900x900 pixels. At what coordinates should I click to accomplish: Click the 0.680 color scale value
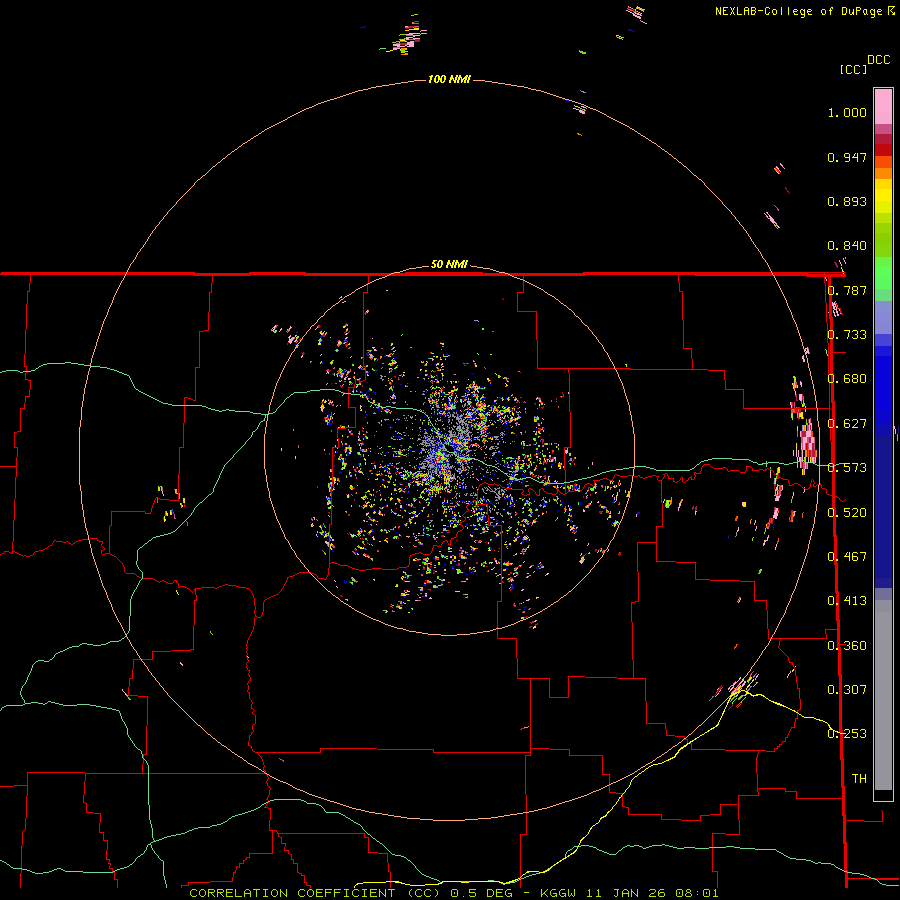(847, 379)
